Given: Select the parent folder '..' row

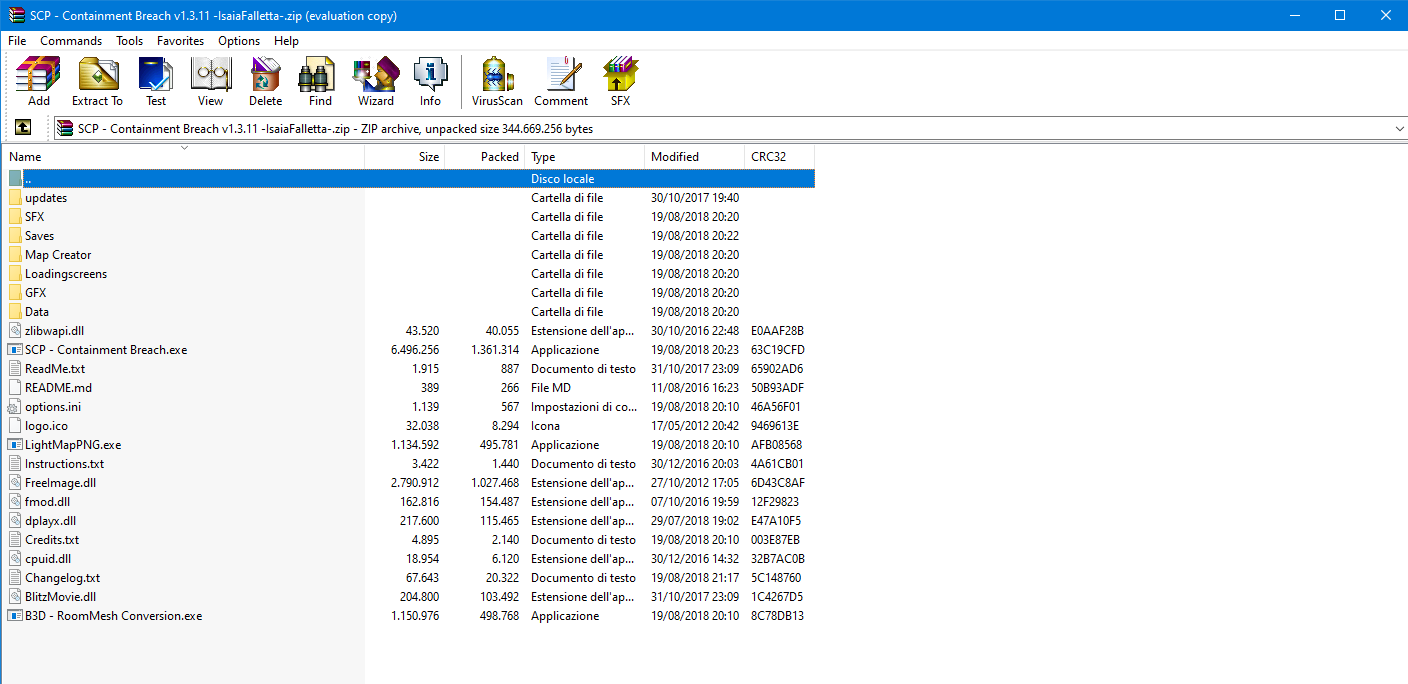Looking at the screenshot, I should (x=409, y=179).
